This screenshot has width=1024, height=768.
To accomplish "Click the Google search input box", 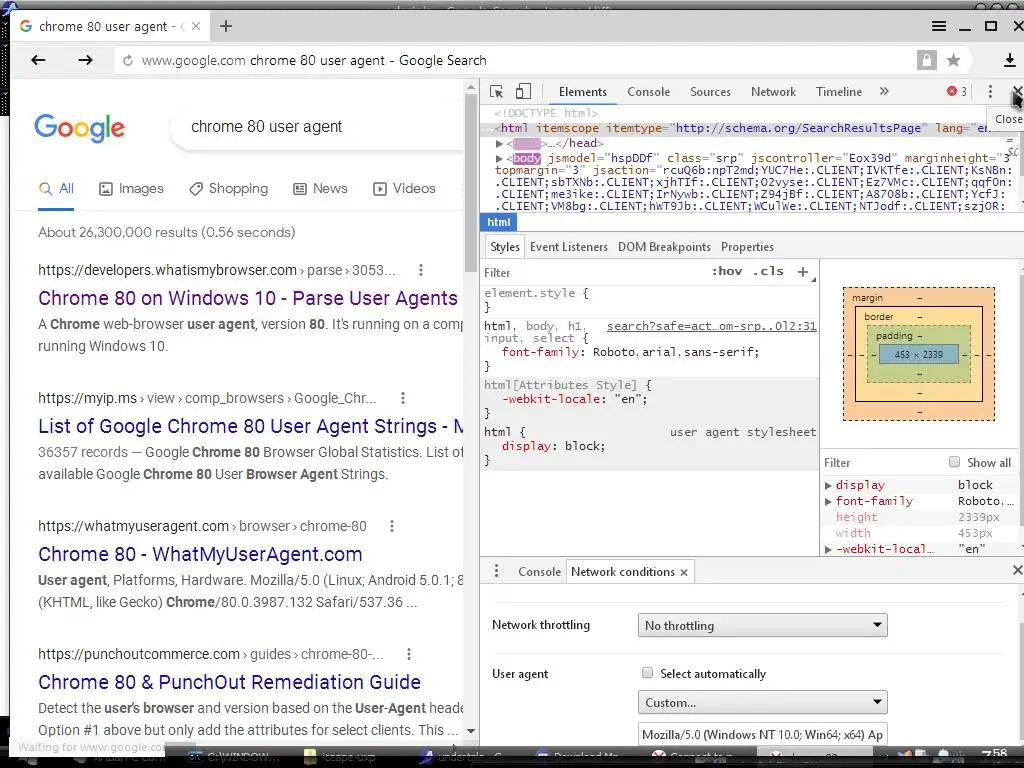I will click(x=317, y=127).
